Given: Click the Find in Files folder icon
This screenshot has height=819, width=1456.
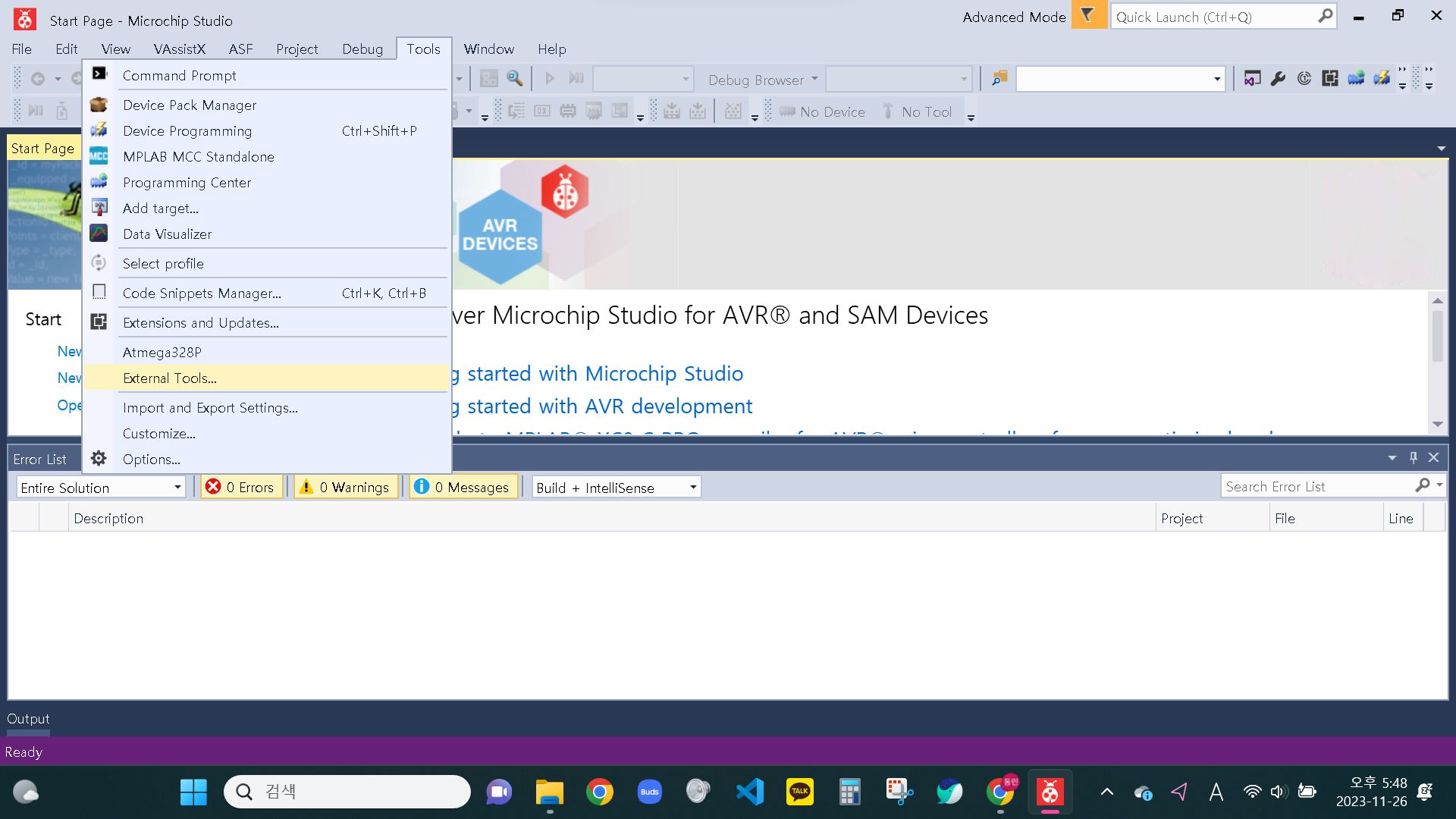Looking at the screenshot, I should point(999,79).
